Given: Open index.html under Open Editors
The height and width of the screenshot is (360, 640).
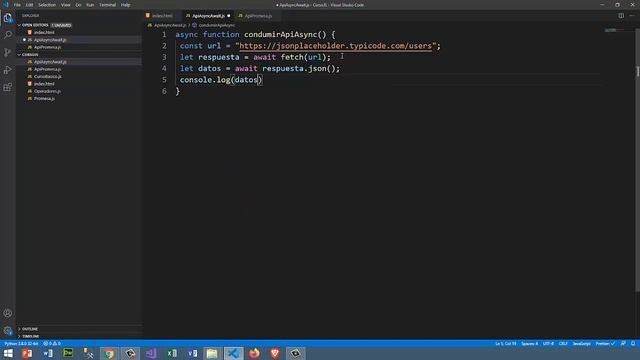Looking at the screenshot, I should click(x=44, y=32).
